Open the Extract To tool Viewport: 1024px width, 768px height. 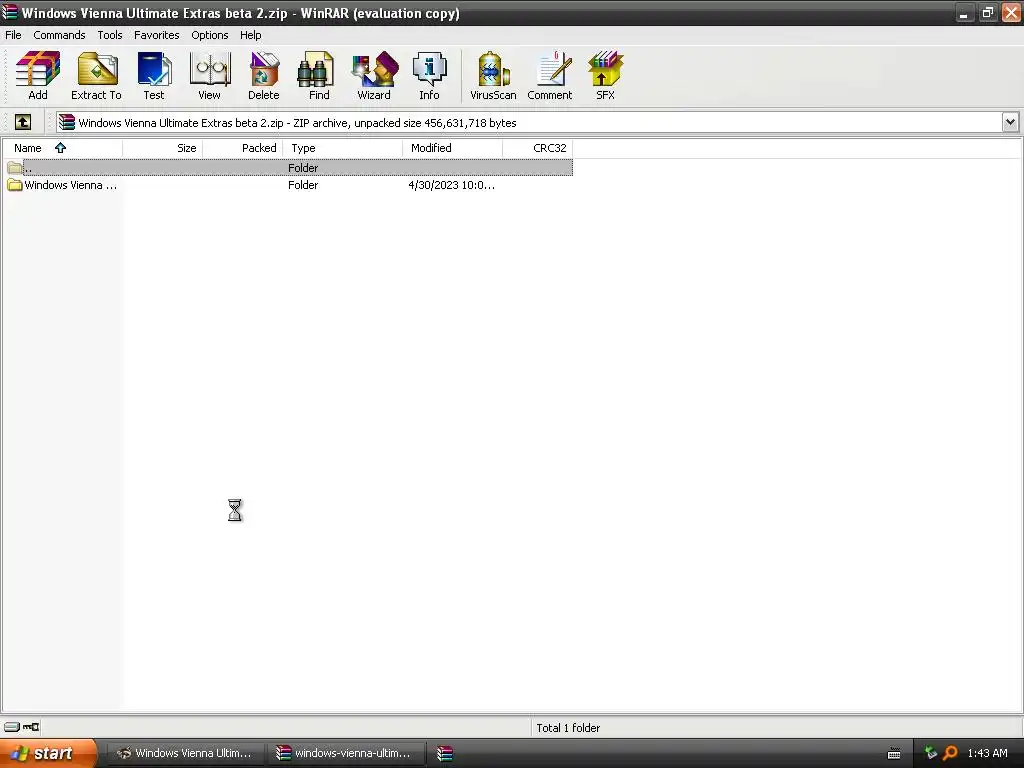tap(96, 76)
